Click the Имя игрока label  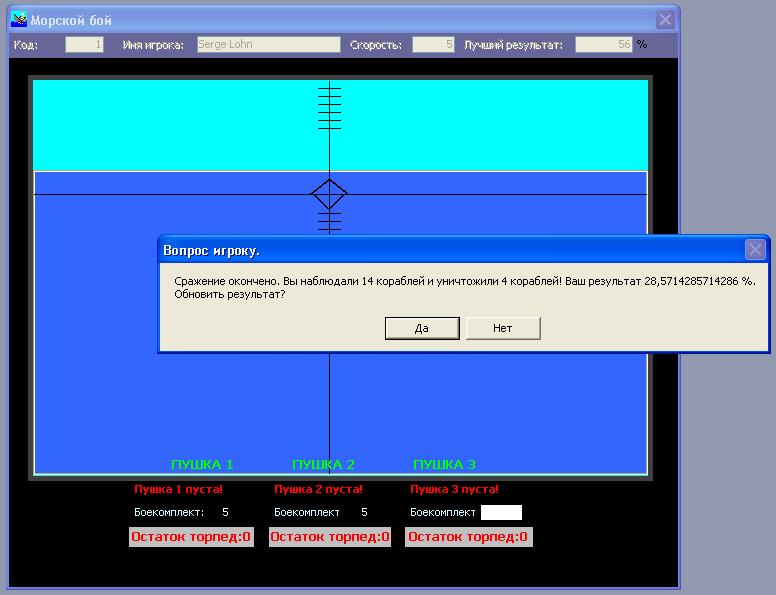pos(153,45)
